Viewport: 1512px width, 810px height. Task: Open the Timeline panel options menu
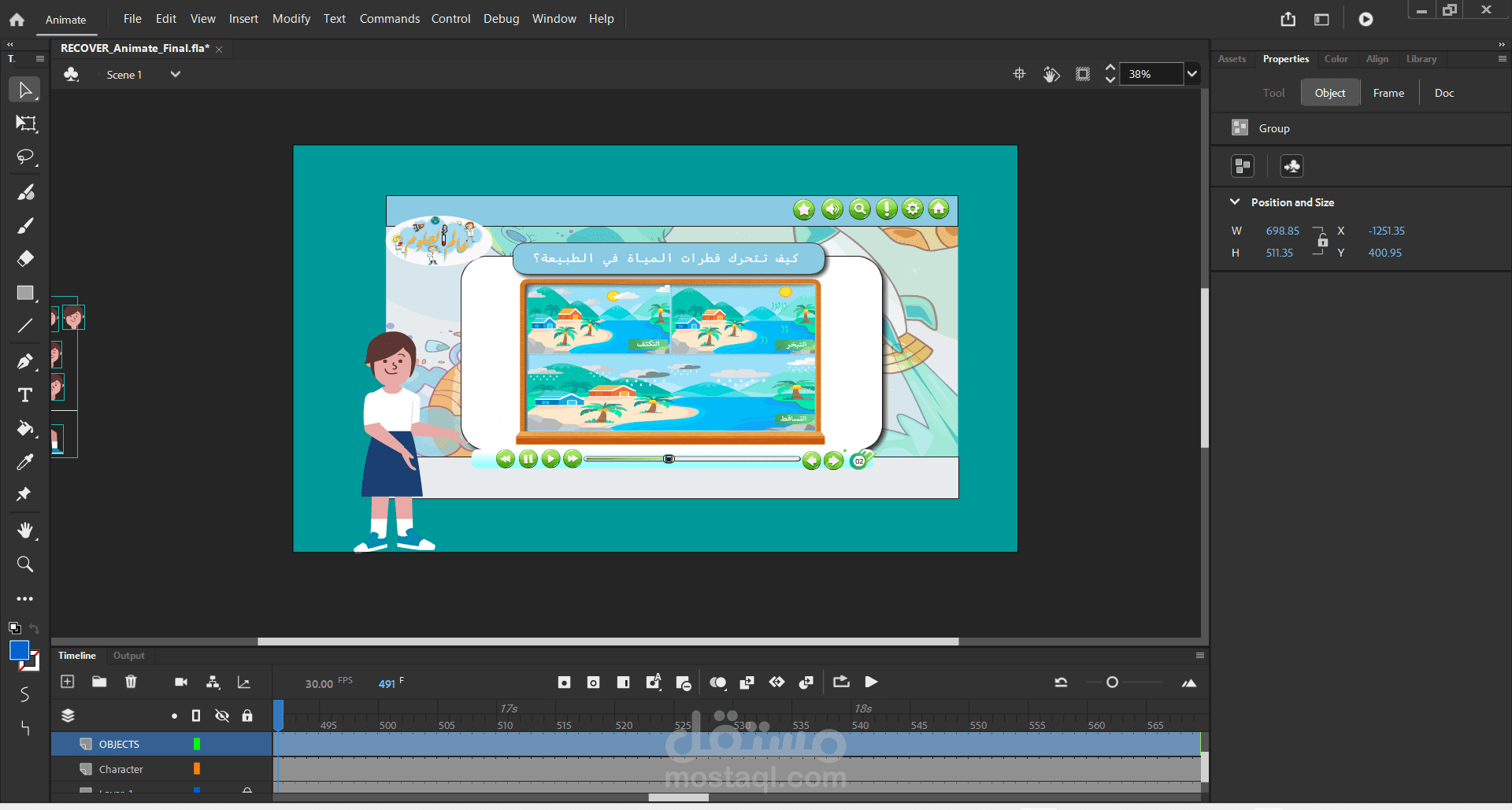pyautogui.click(x=1200, y=656)
